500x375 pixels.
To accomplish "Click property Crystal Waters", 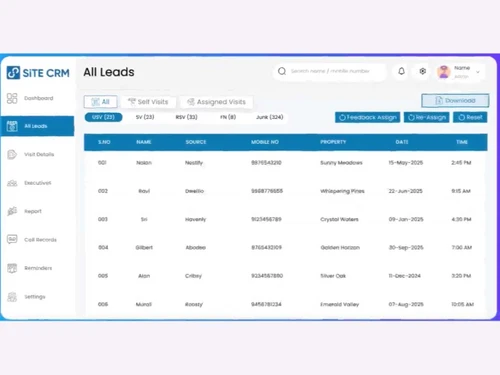I will pyautogui.click(x=339, y=219).
